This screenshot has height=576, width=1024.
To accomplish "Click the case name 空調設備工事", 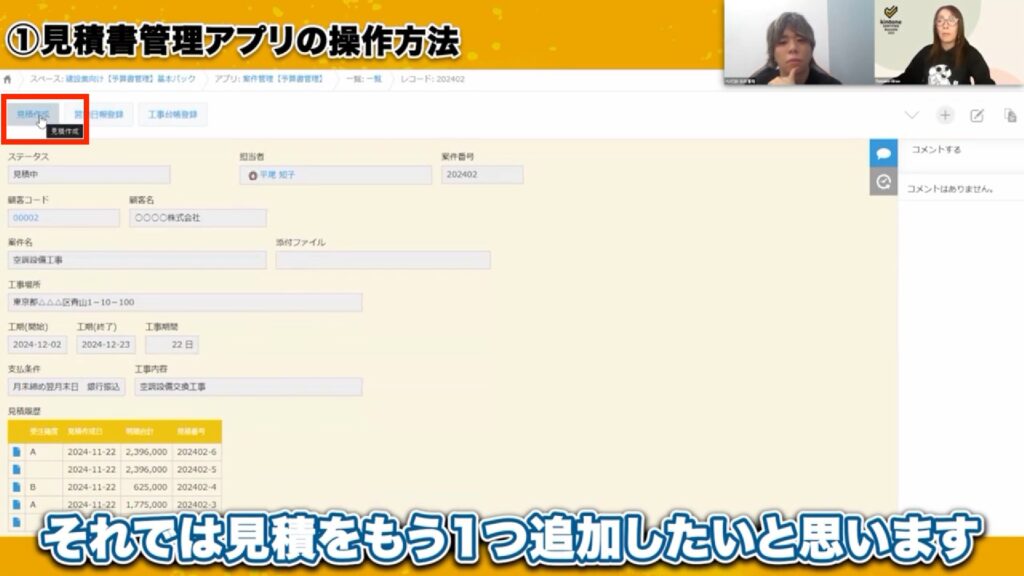I will coord(136,260).
